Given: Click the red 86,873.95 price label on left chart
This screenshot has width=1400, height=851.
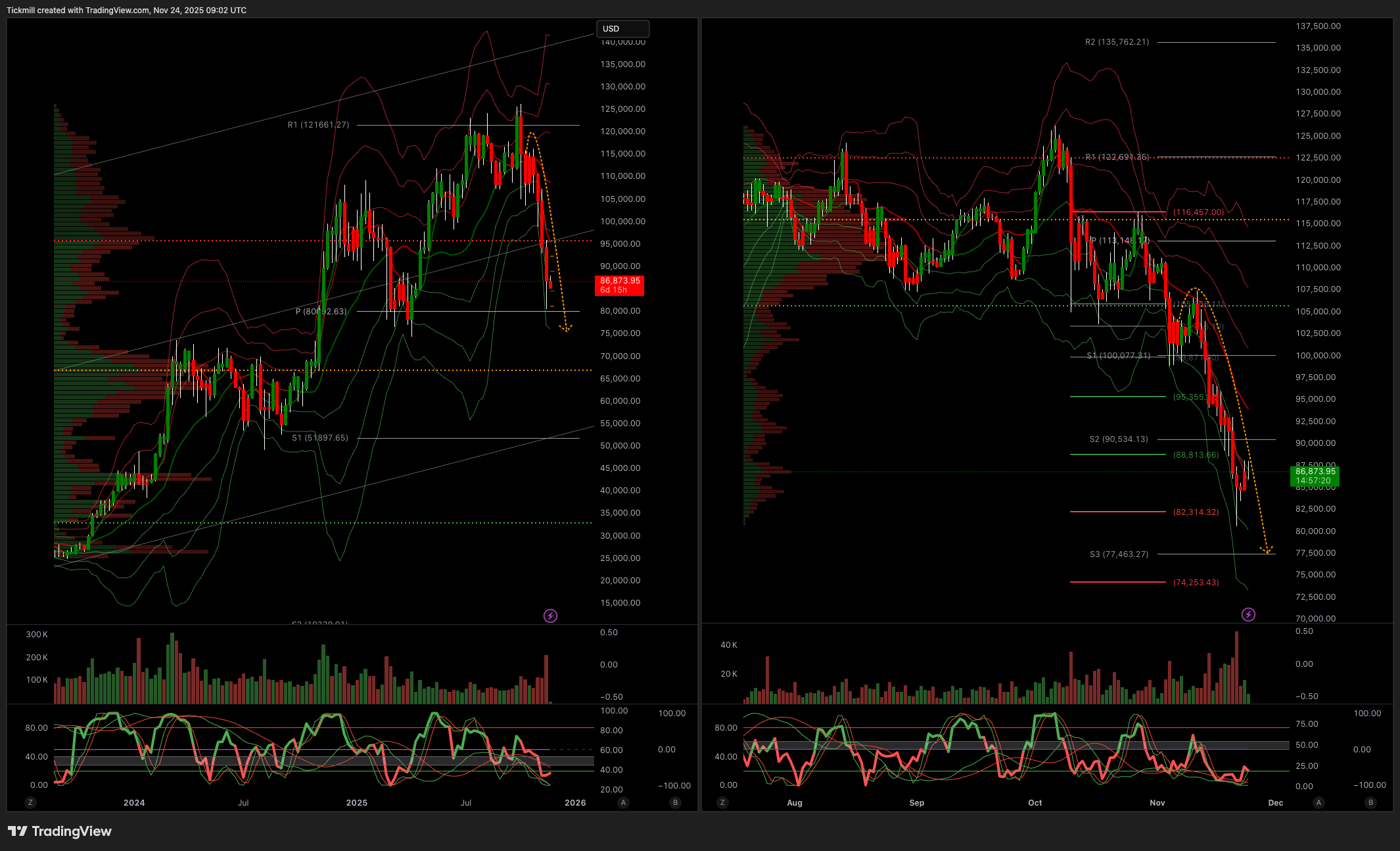Looking at the screenshot, I should (619, 285).
